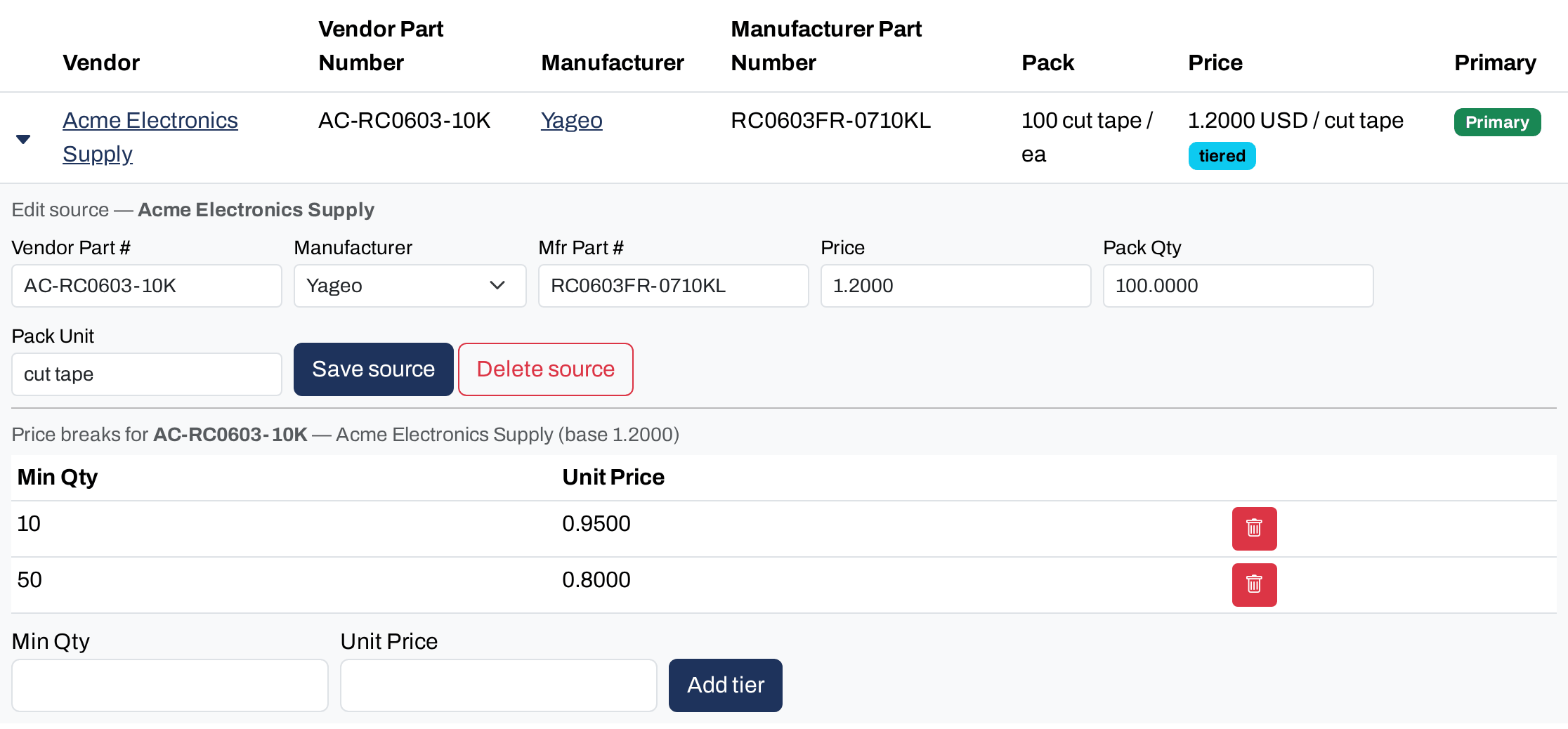Click the Save source button
The height and width of the screenshot is (729, 1568).
(x=373, y=369)
